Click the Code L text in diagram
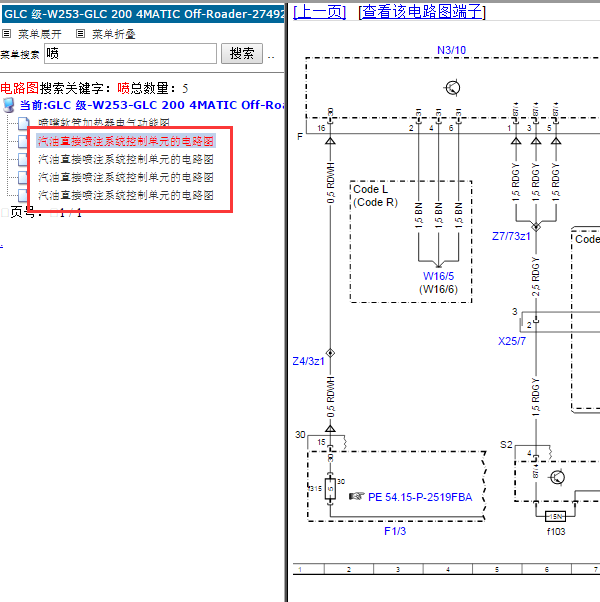Viewport: 600px width, 602px height. click(x=370, y=189)
